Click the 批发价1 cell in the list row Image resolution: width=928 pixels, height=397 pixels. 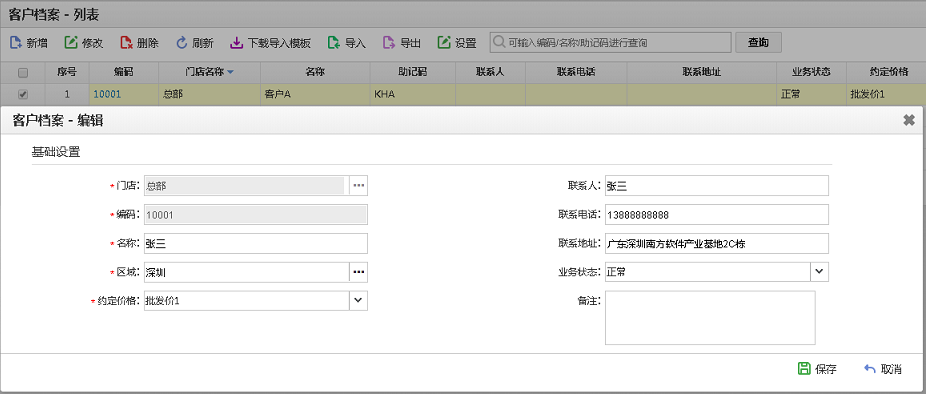click(887, 94)
